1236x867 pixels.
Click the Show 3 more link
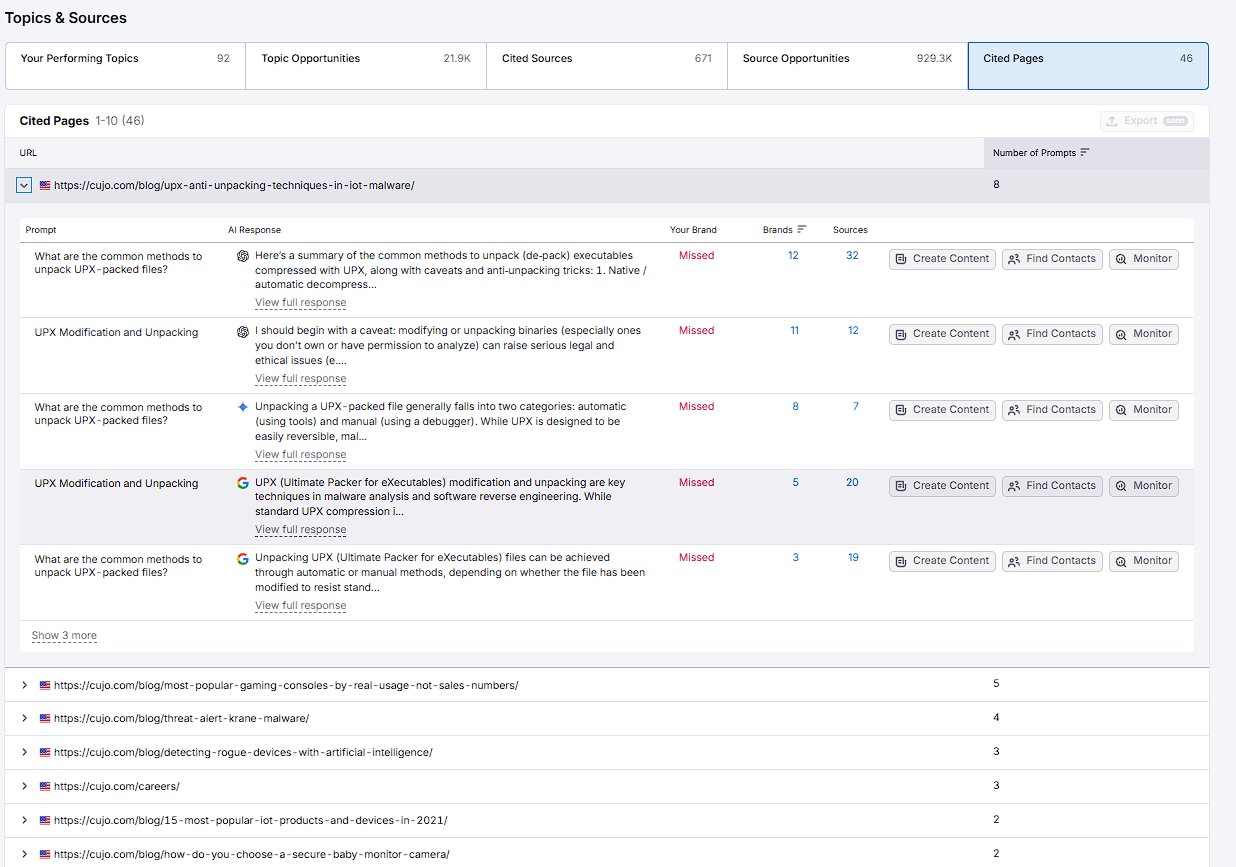[x=64, y=636]
